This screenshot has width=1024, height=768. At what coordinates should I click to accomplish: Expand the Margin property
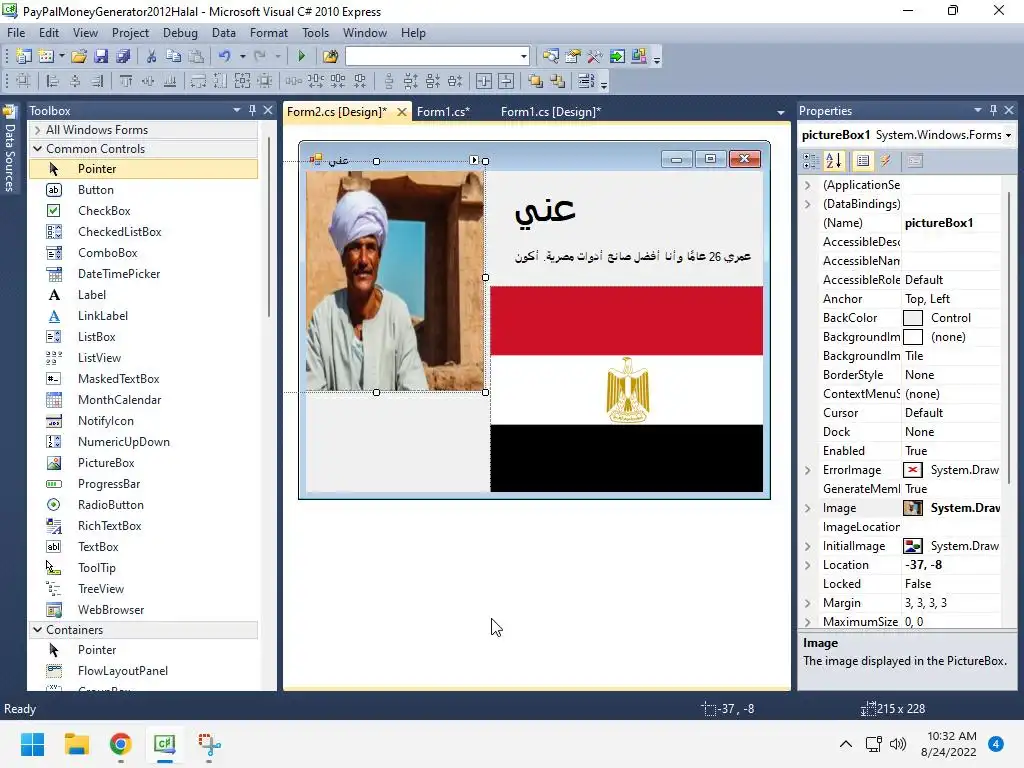tap(808, 603)
